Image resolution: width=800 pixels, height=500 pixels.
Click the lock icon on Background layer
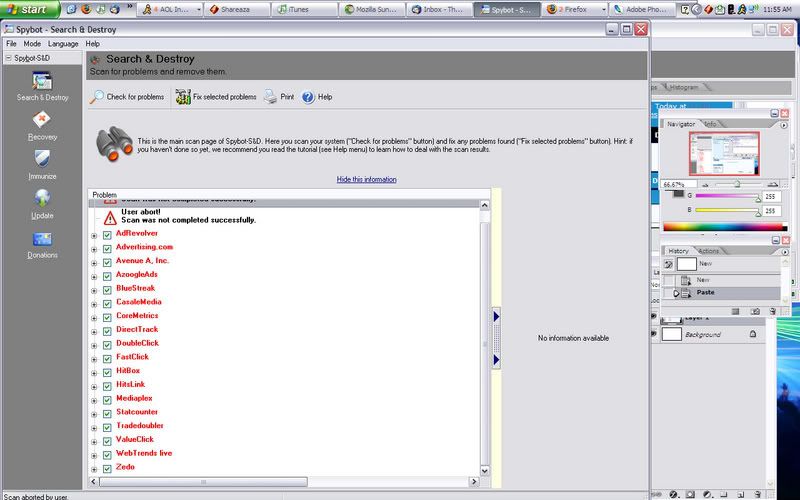(x=753, y=334)
